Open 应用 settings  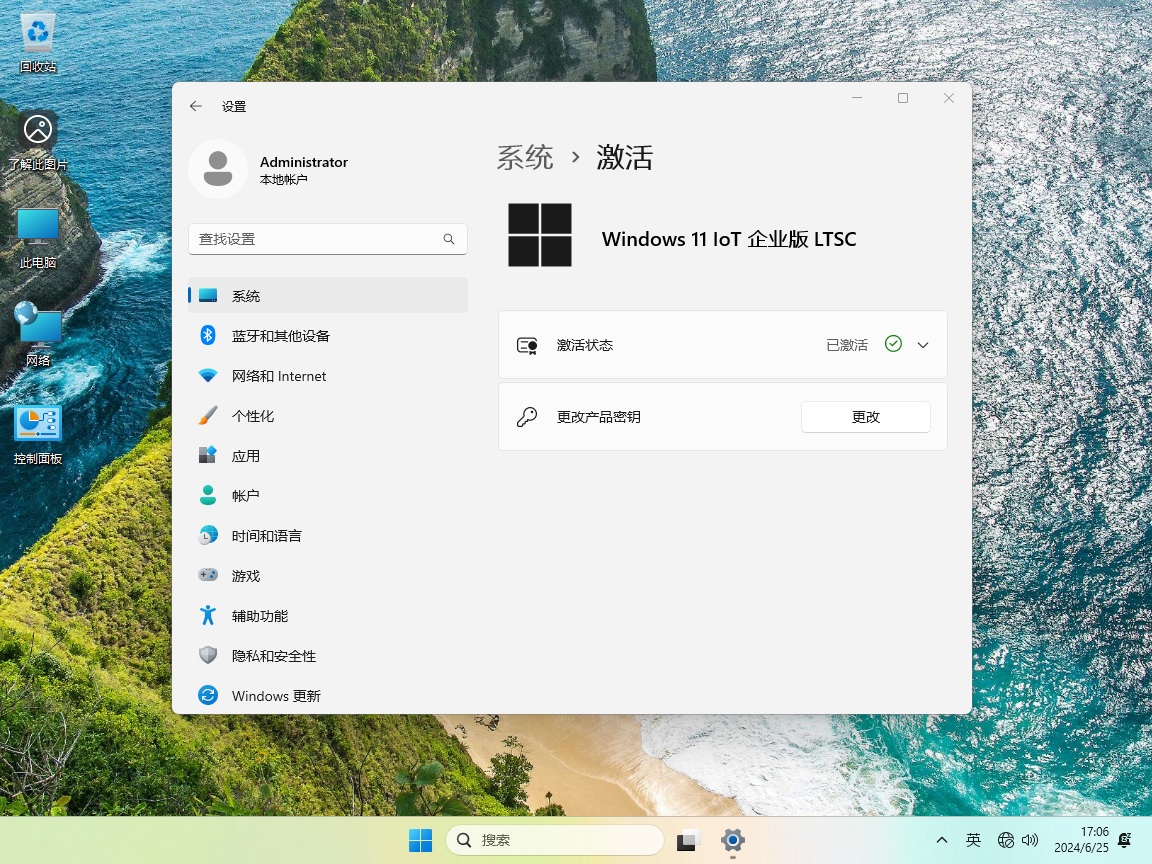328,456
